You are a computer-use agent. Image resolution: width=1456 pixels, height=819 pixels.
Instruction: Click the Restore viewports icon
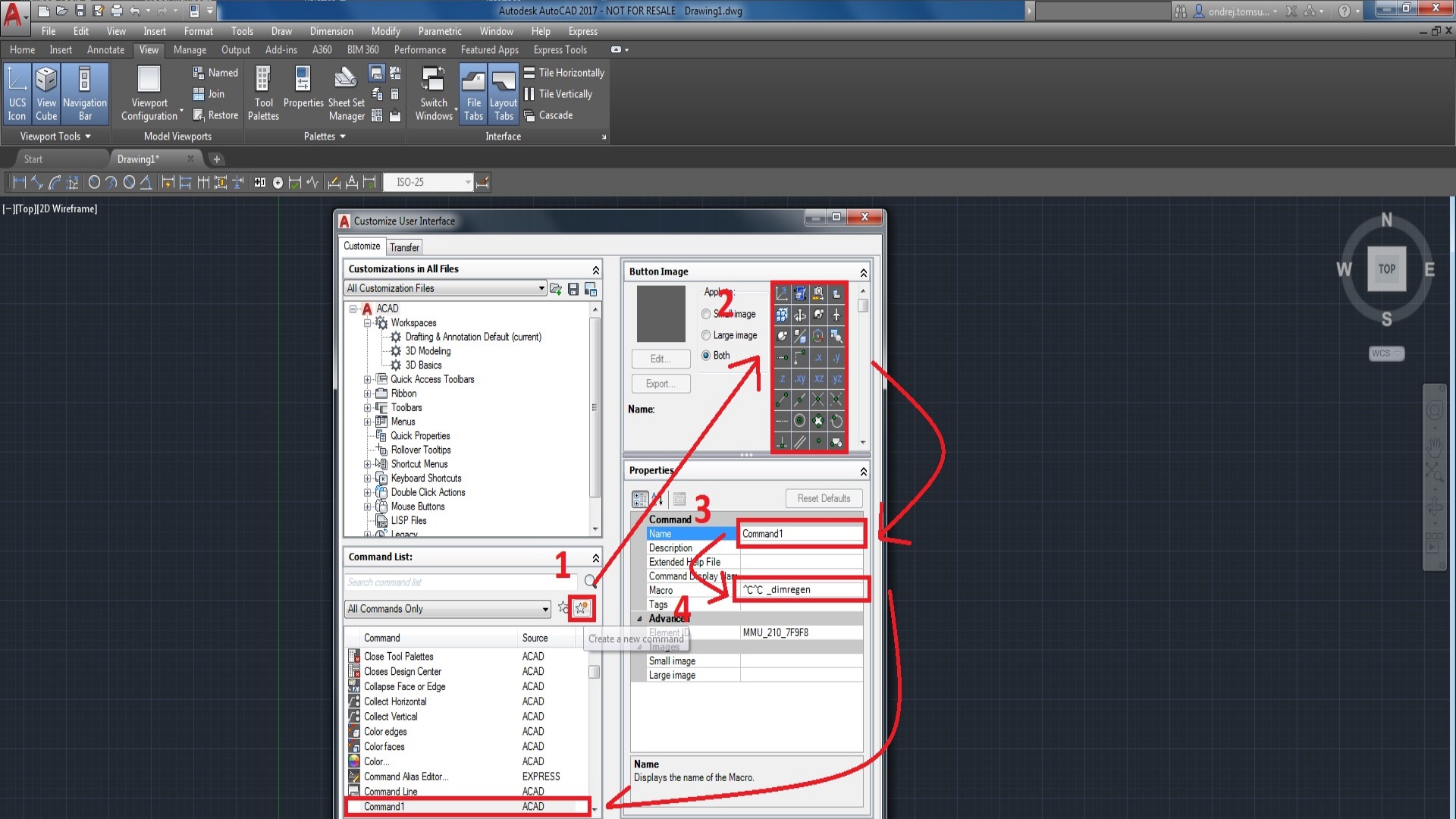point(215,115)
